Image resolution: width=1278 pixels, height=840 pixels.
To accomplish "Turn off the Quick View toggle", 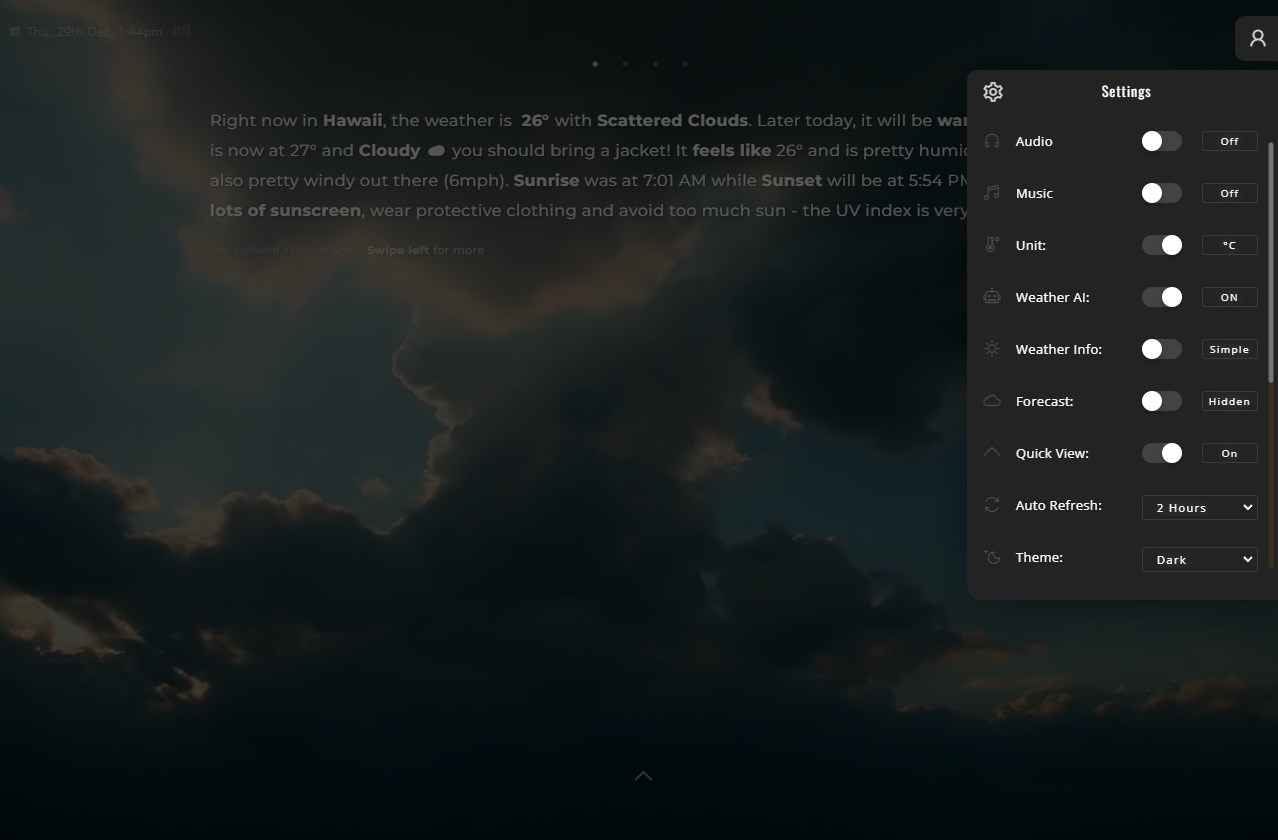I will [x=1161, y=453].
